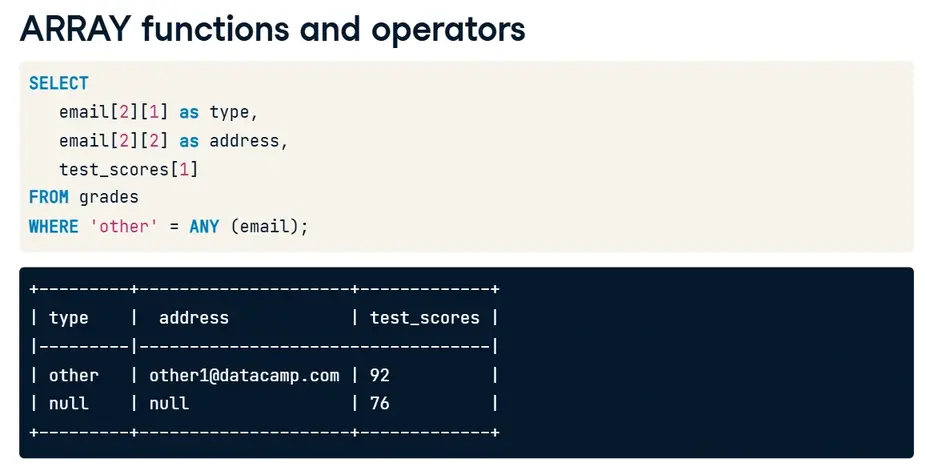Click 'null' in the address column

(x=169, y=404)
